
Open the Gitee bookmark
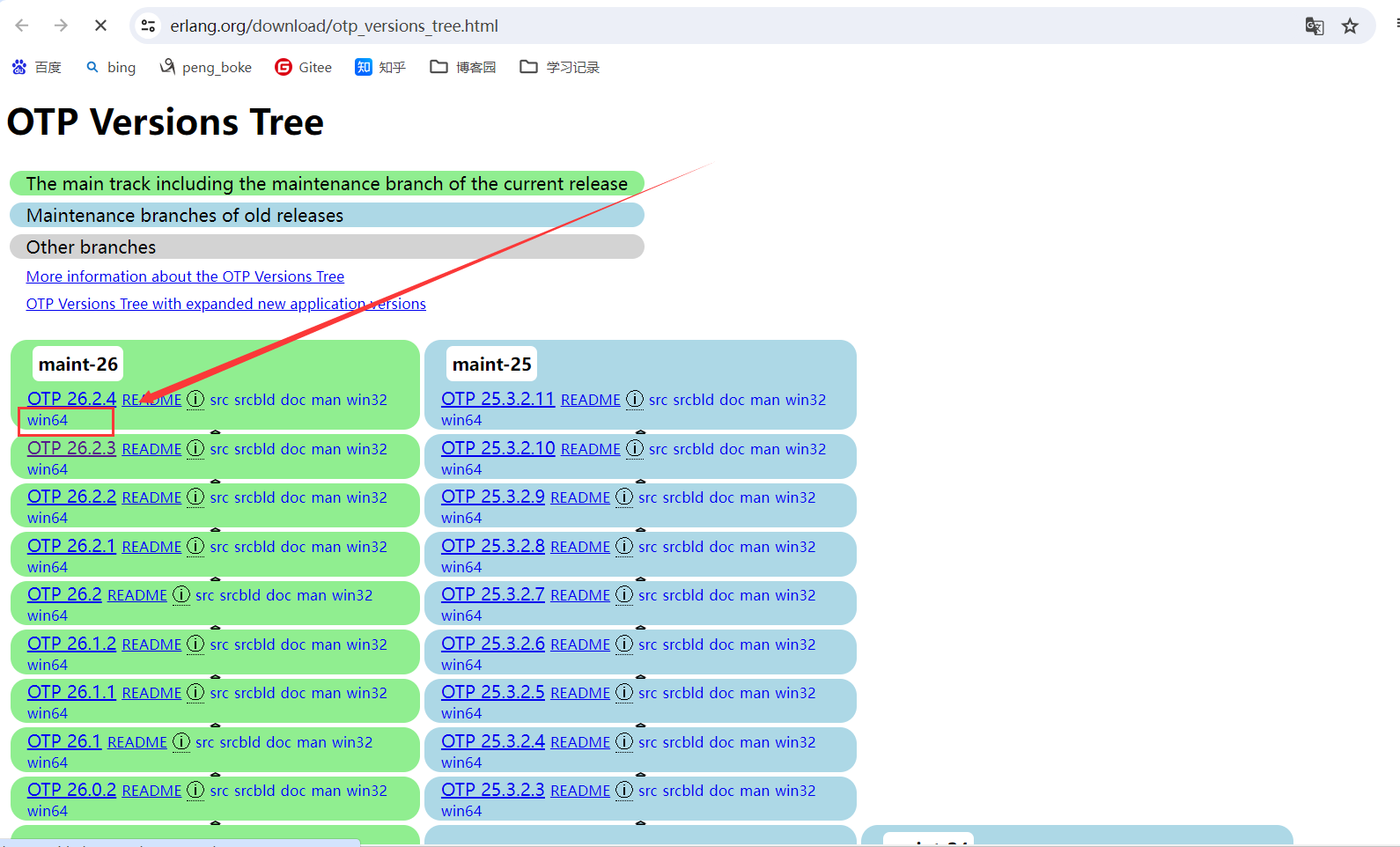pyautogui.click(x=304, y=67)
